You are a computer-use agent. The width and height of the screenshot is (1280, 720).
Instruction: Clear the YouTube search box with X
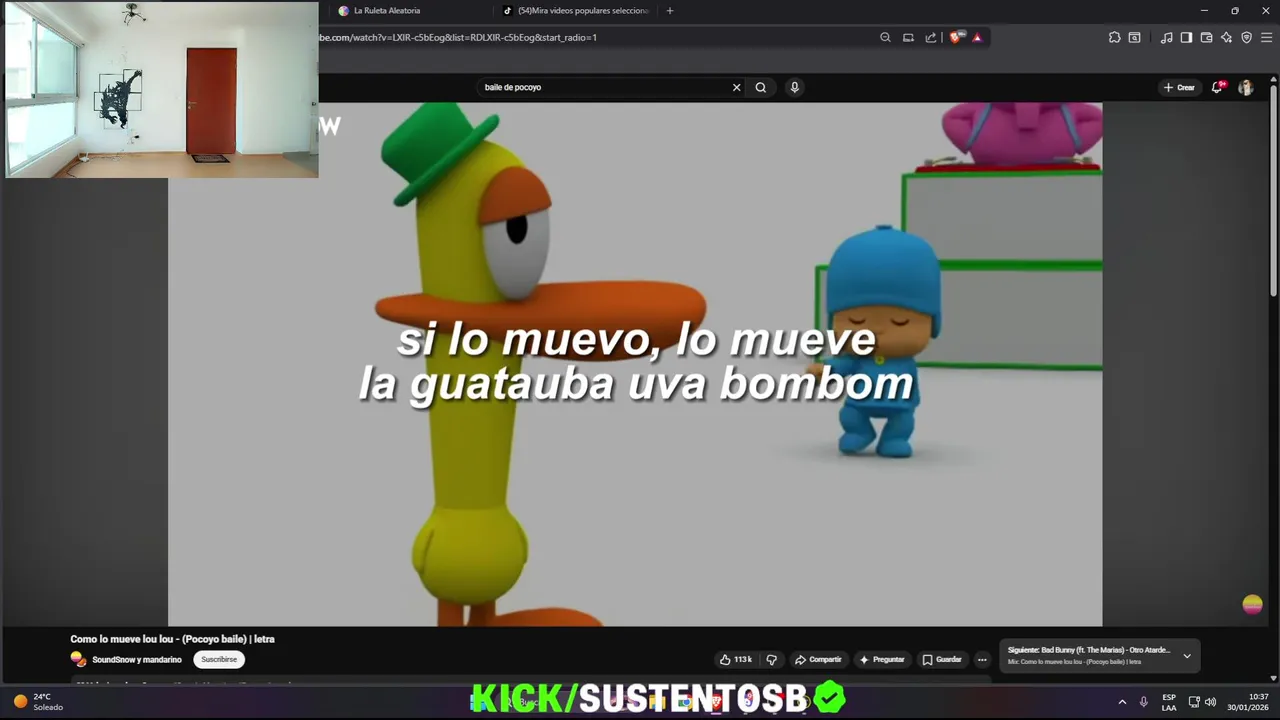pyautogui.click(x=737, y=87)
